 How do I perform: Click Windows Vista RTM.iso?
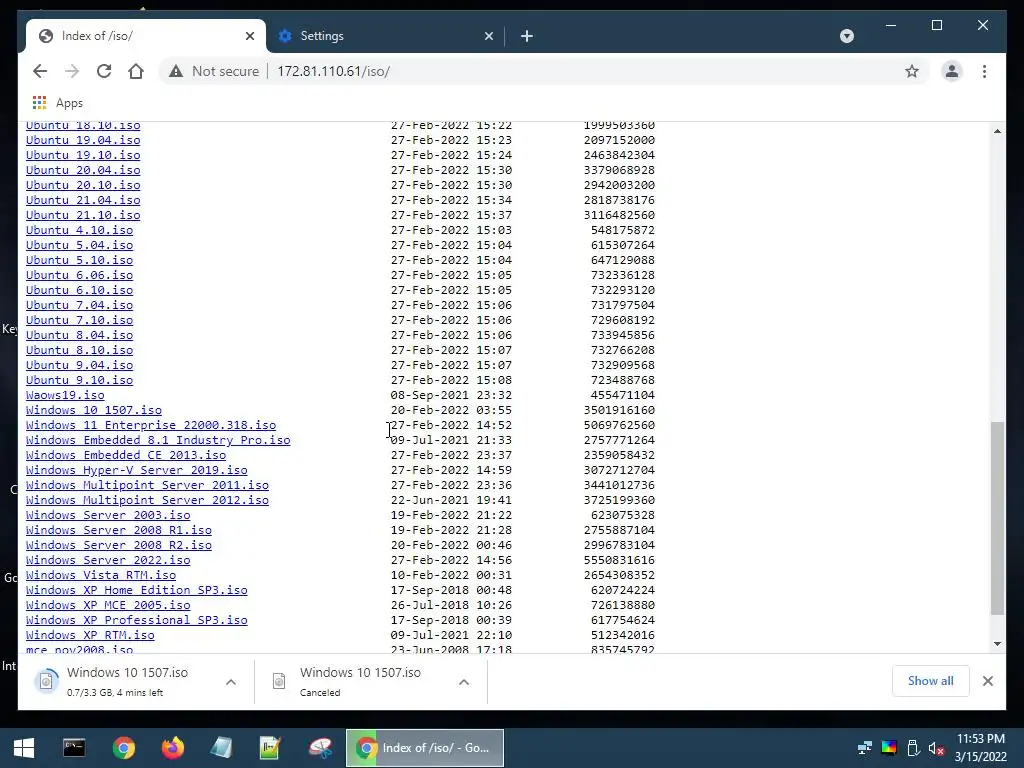[x=101, y=575]
